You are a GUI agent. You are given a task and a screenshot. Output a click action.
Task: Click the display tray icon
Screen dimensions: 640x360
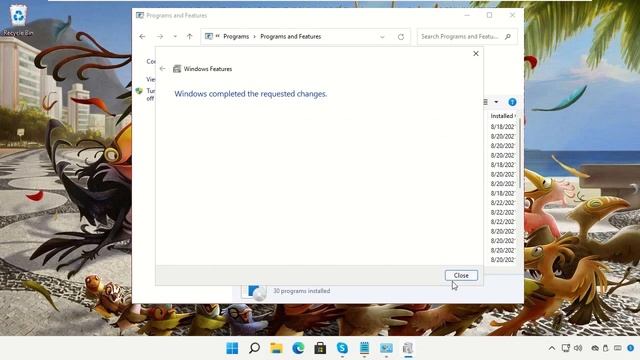(x=566, y=348)
